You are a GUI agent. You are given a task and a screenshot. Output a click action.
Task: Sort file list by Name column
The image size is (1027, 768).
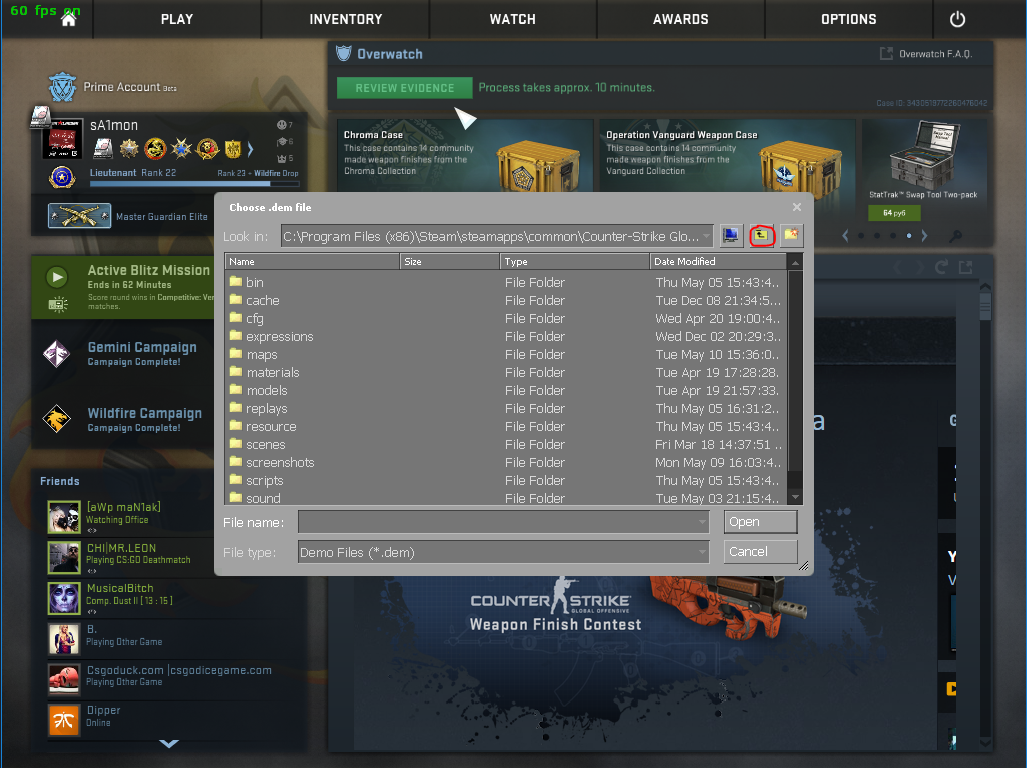coord(312,261)
